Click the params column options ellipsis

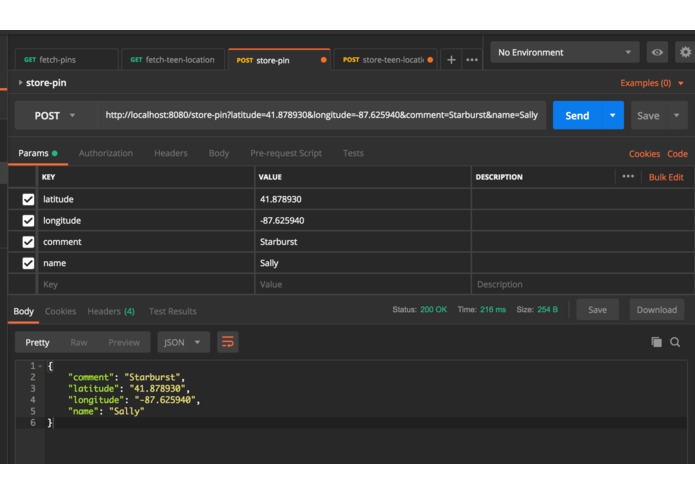pos(628,176)
